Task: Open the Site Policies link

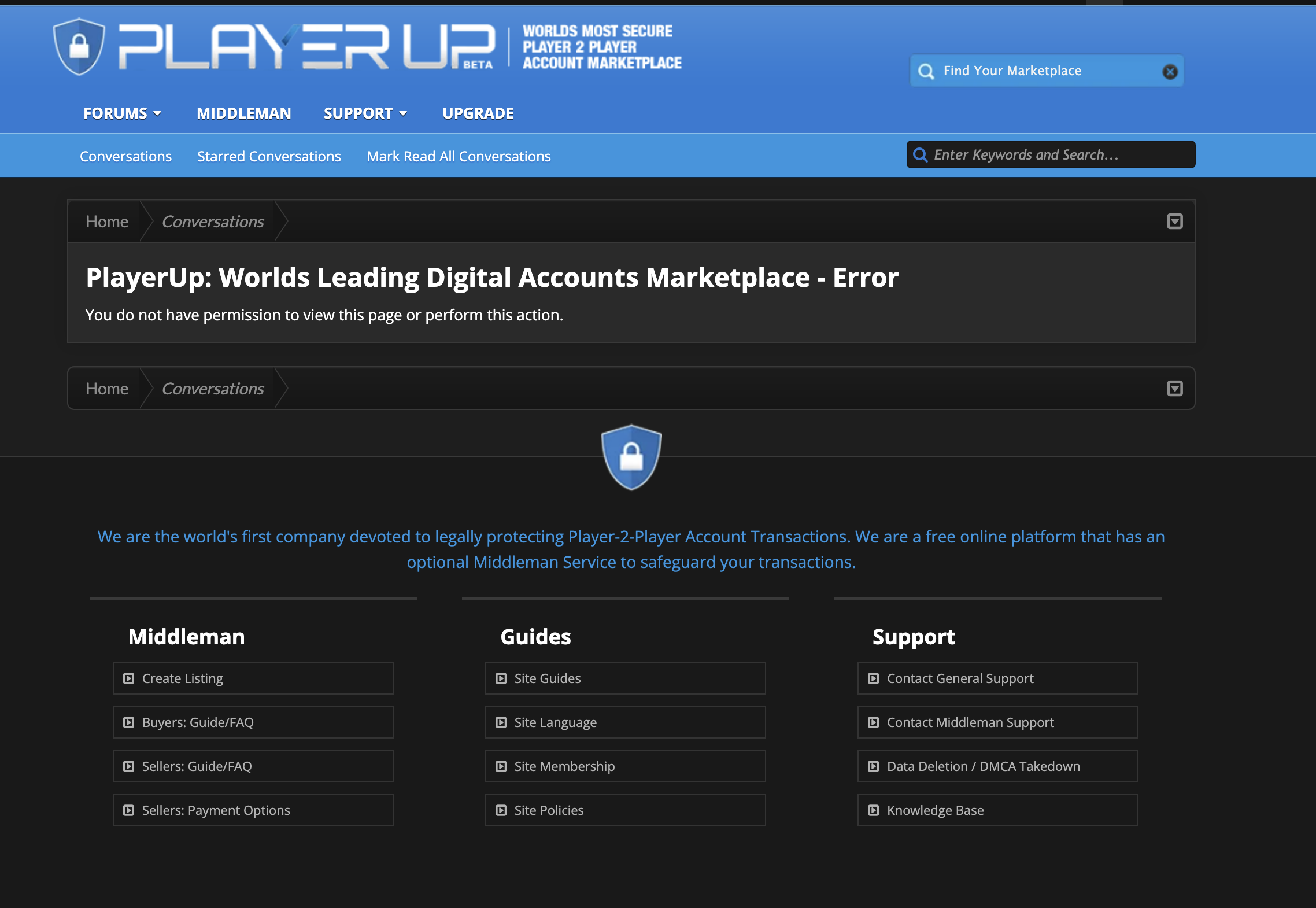Action: (x=626, y=810)
